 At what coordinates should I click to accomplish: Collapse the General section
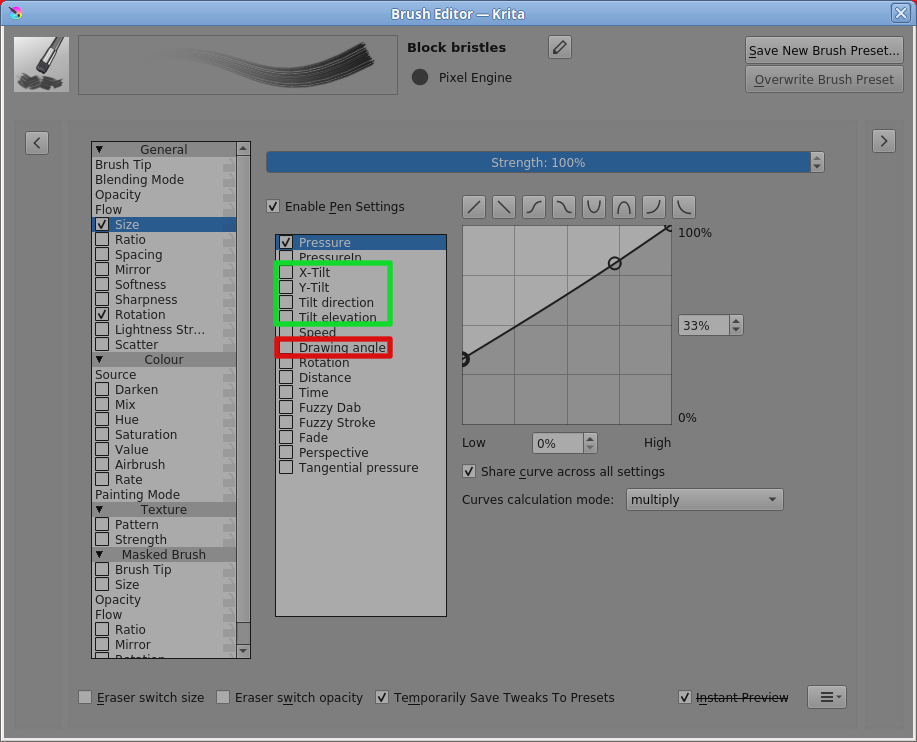pos(99,150)
